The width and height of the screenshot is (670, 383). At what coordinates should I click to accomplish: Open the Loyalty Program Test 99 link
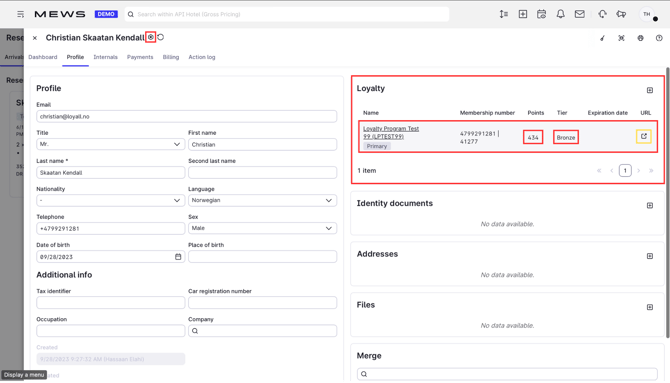pyautogui.click(x=391, y=133)
